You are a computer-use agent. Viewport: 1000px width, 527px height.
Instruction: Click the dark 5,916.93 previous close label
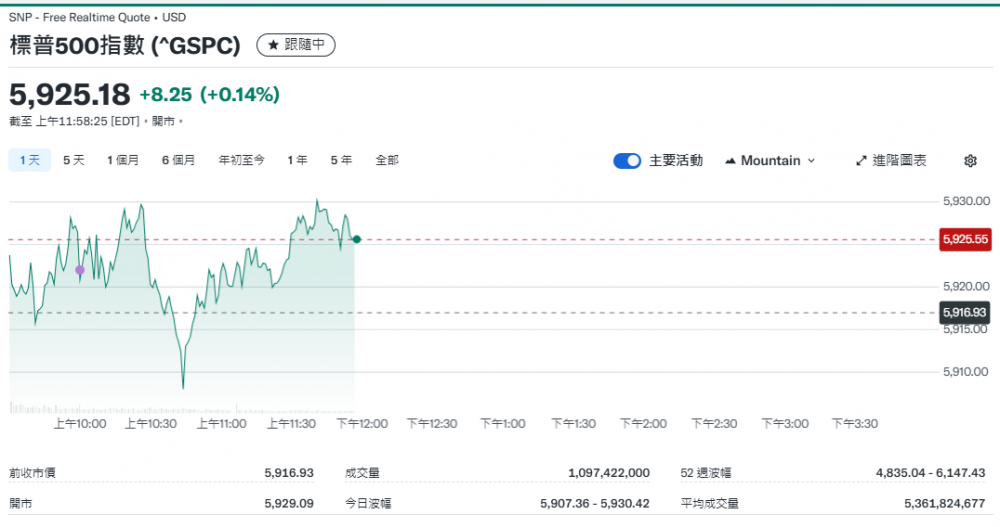coord(964,313)
